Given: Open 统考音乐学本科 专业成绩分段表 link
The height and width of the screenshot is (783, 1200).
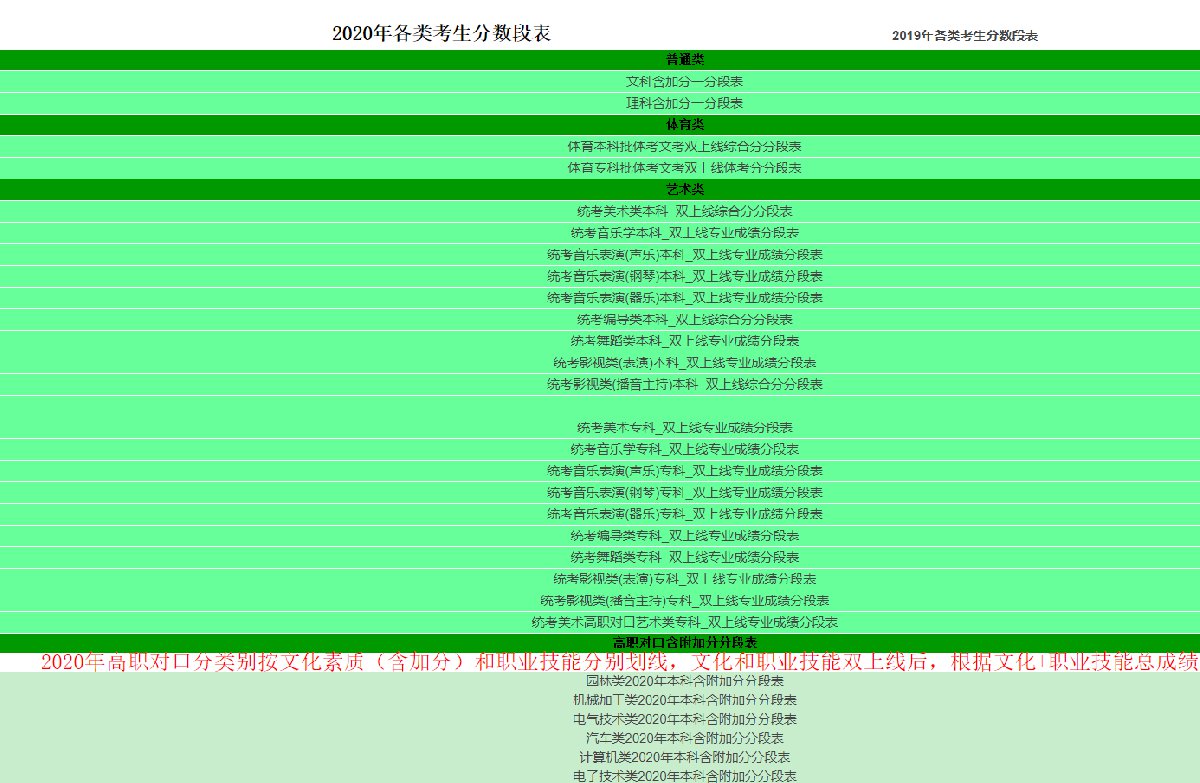Looking at the screenshot, I should point(684,233).
